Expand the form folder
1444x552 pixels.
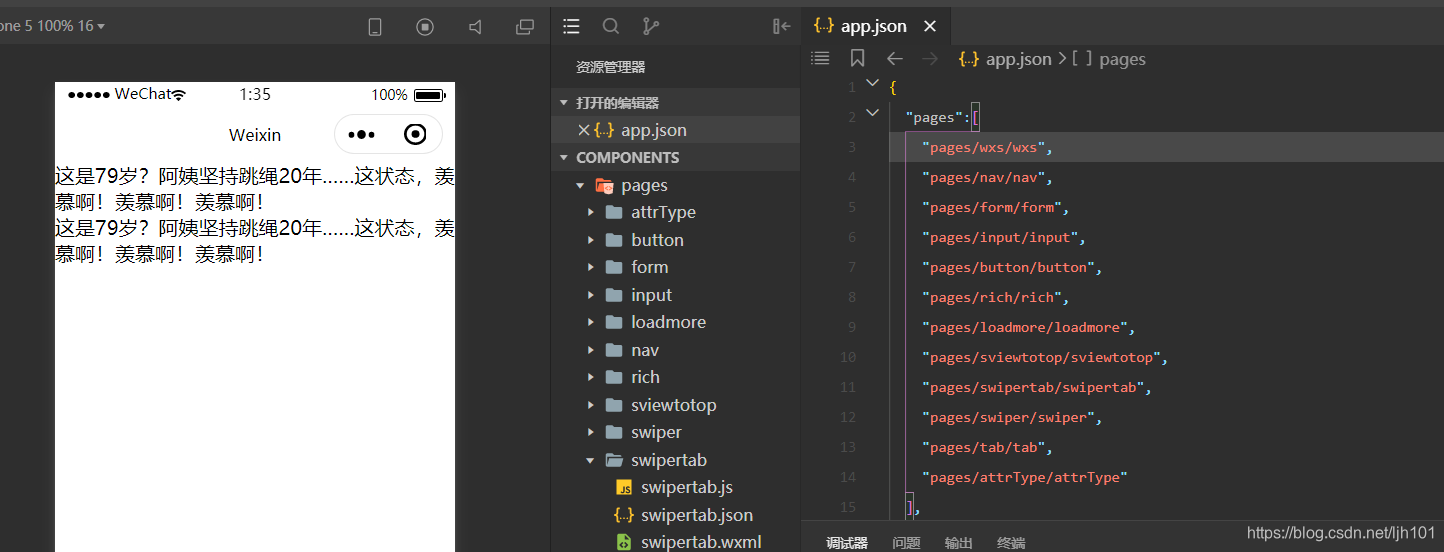(x=591, y=267)
